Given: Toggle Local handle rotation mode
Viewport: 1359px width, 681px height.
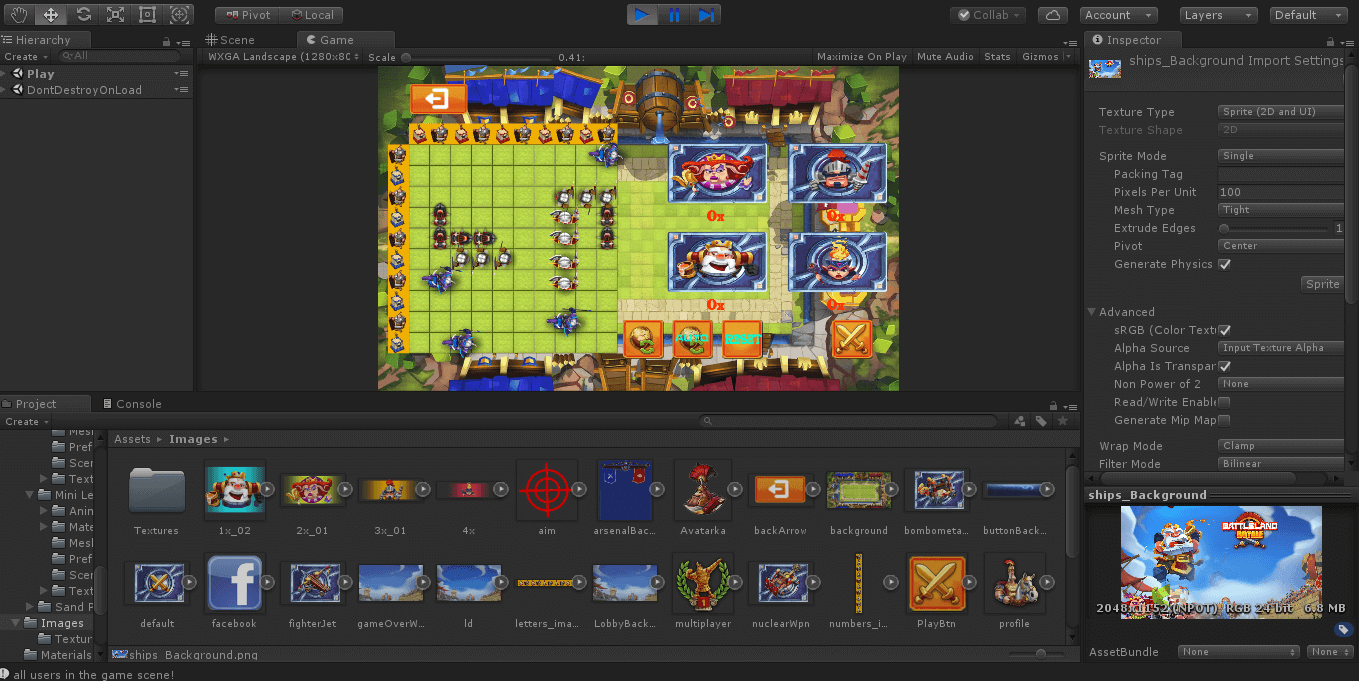Looking at the screenshot, I should pyautogui.click(x=311, y=15).
